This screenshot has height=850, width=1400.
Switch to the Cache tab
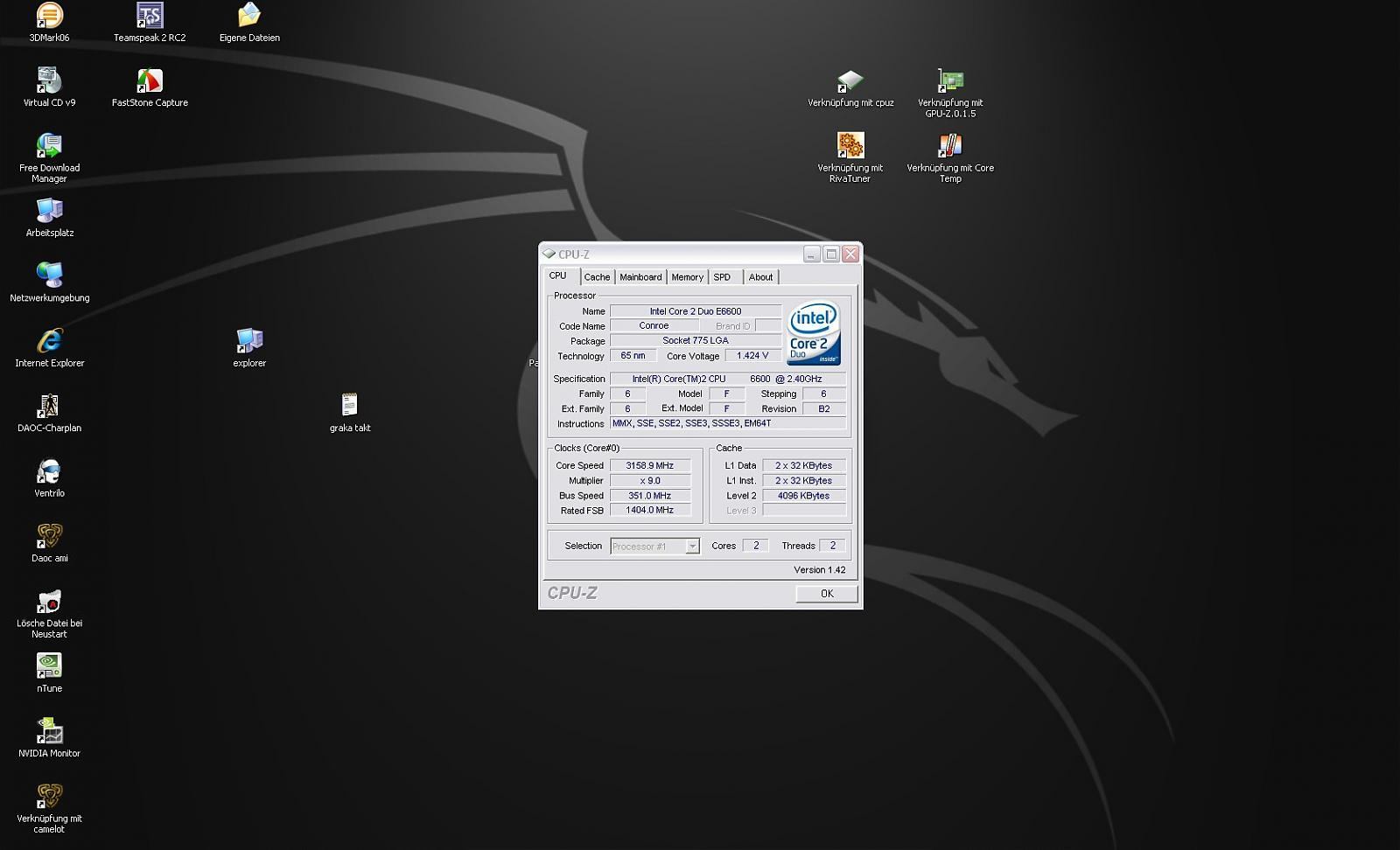(x=597, y=277)
